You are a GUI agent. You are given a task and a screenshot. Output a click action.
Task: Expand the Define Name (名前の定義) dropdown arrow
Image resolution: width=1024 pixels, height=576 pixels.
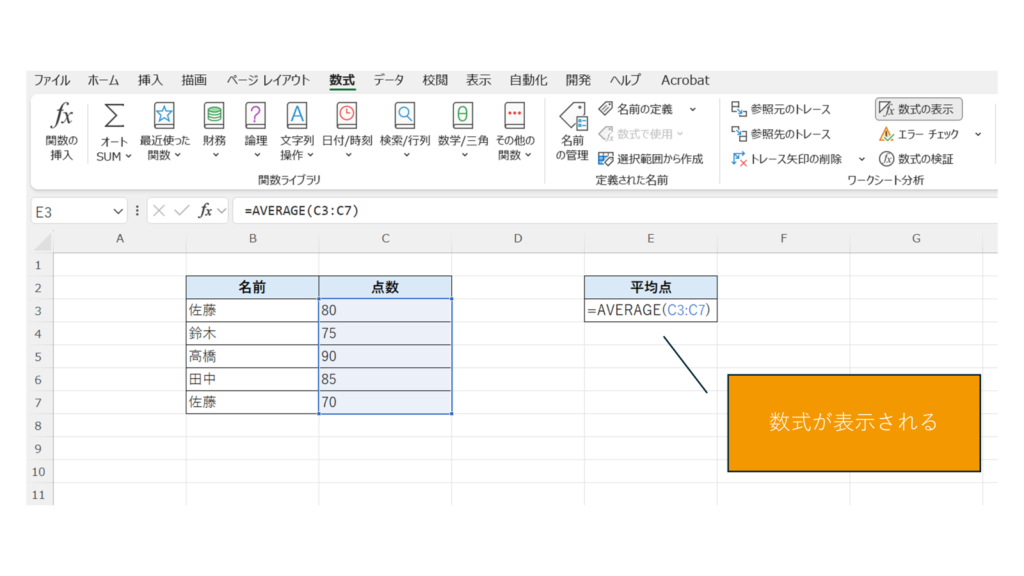point(692,109)
